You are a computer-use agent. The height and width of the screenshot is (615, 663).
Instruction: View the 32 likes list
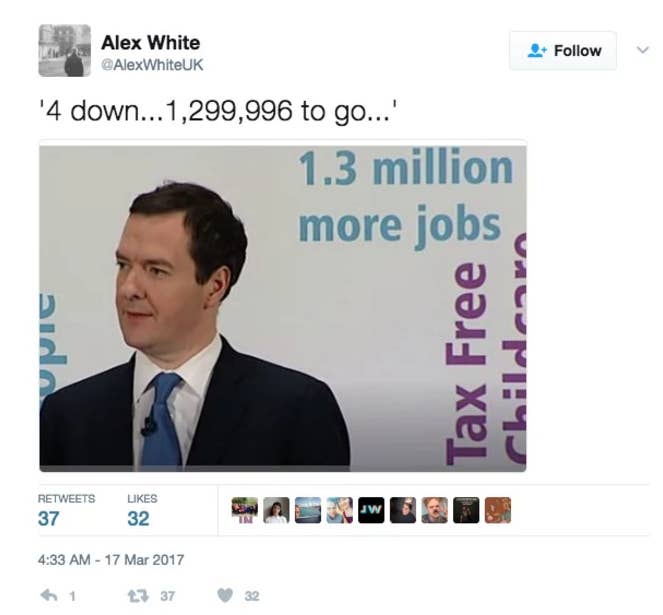point(142,510)
